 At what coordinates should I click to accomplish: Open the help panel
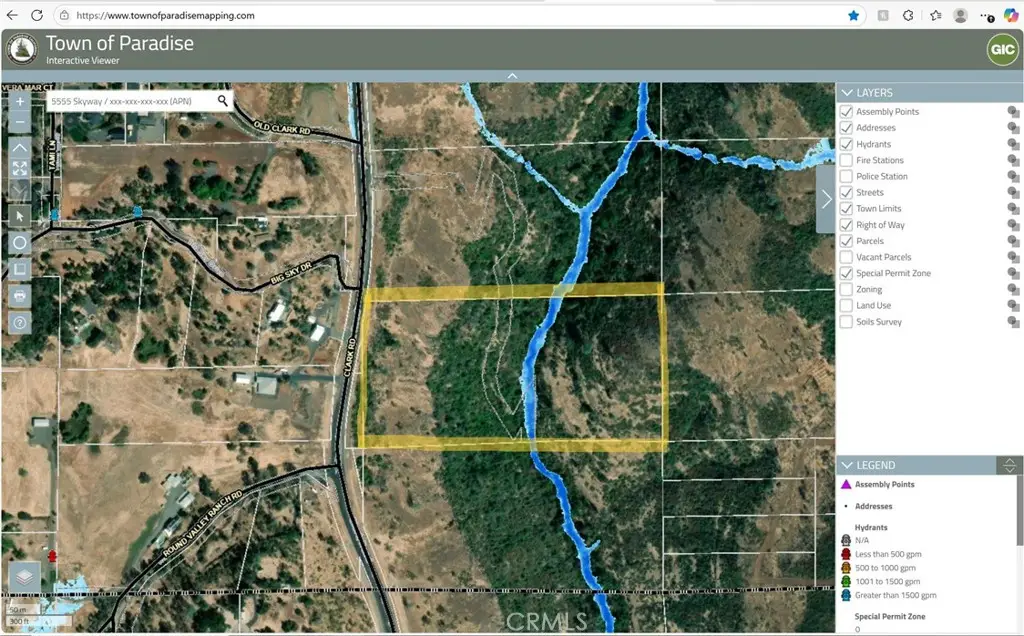point(20,322)
